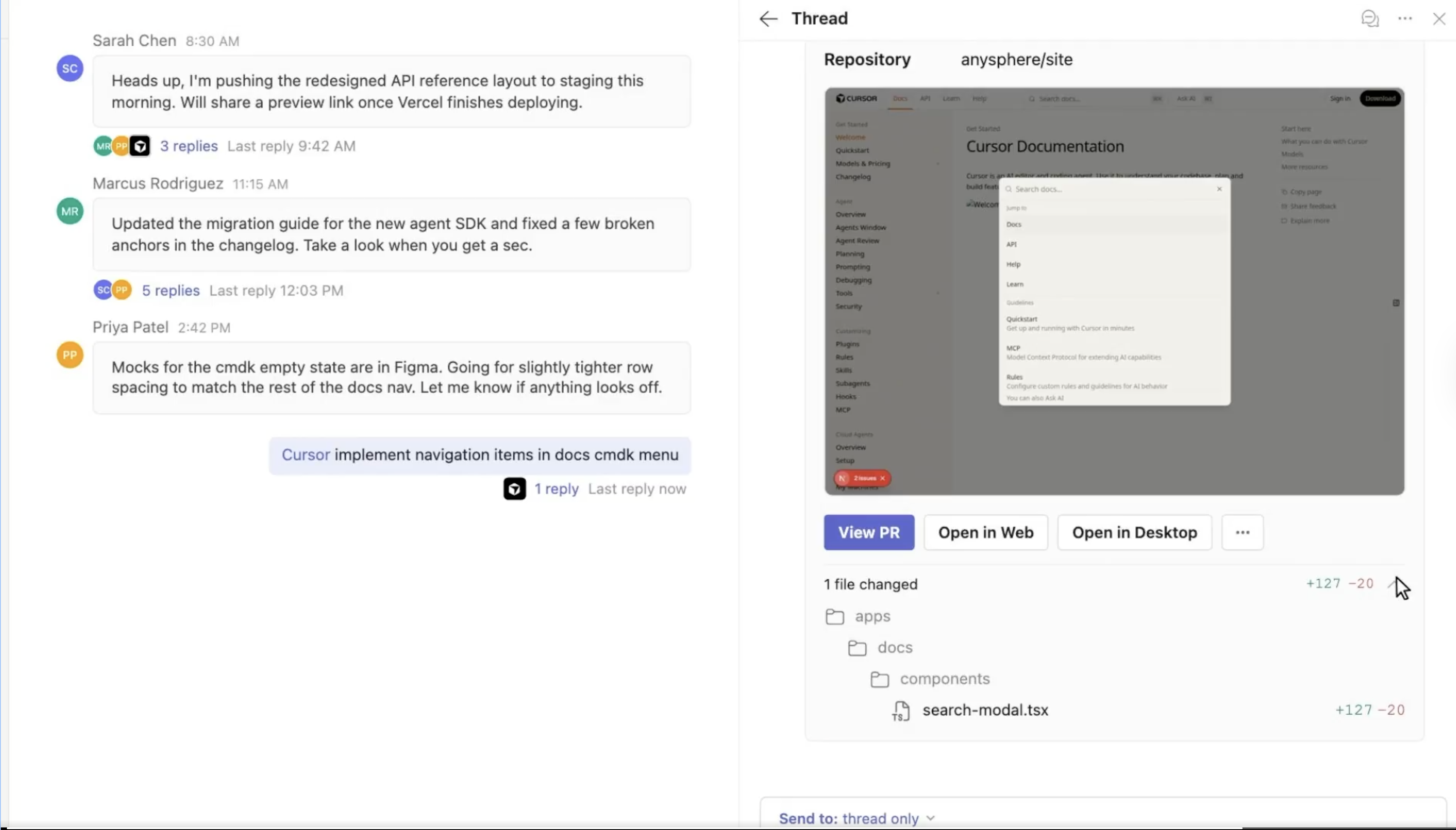Open the search-modal.tsx file
Image resolution: width=1456 pixels, height=830 pixels.
[x=985, y=710]
